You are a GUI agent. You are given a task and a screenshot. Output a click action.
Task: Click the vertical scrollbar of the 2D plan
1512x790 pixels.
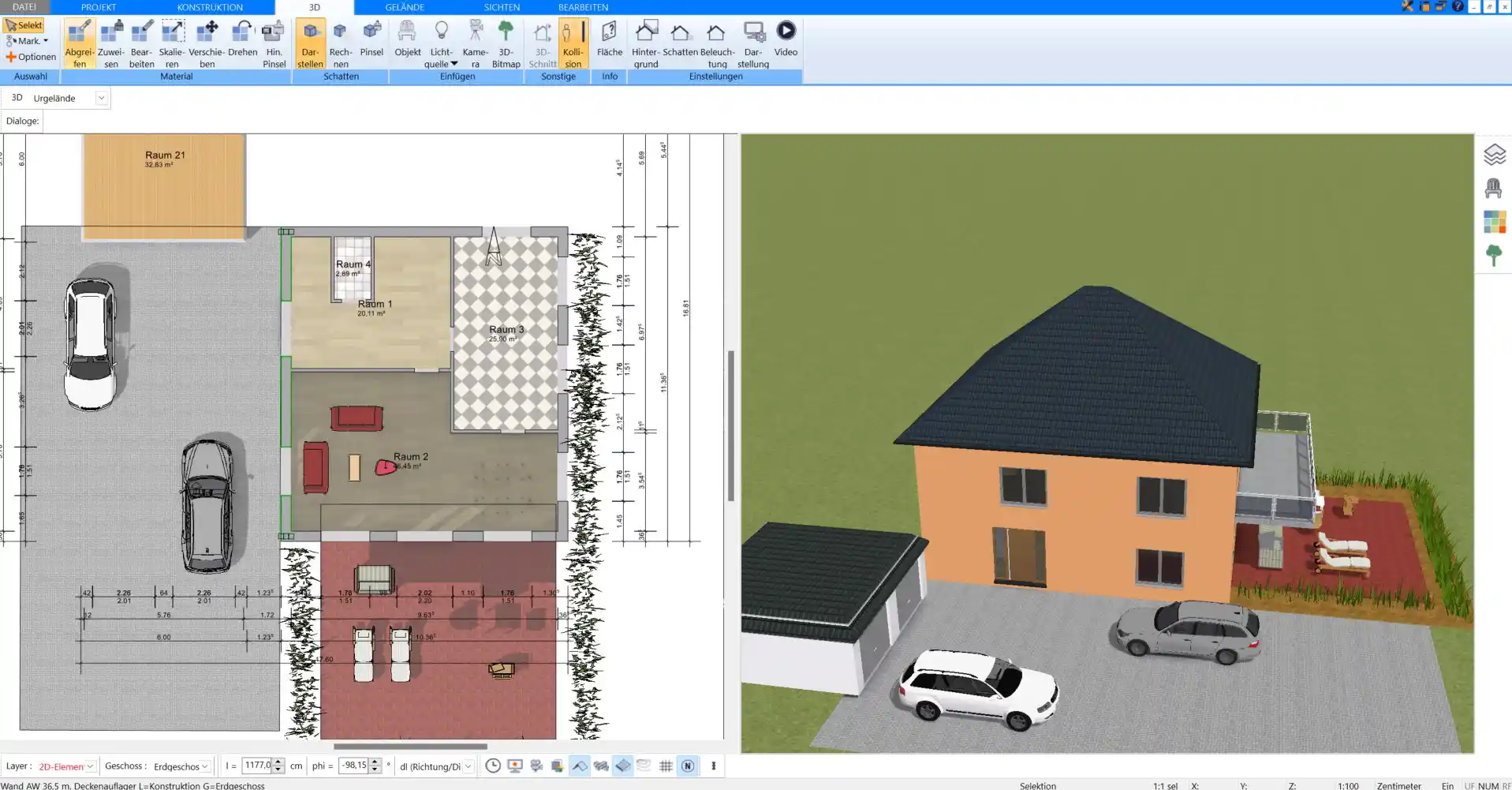[x=731, y=426]
